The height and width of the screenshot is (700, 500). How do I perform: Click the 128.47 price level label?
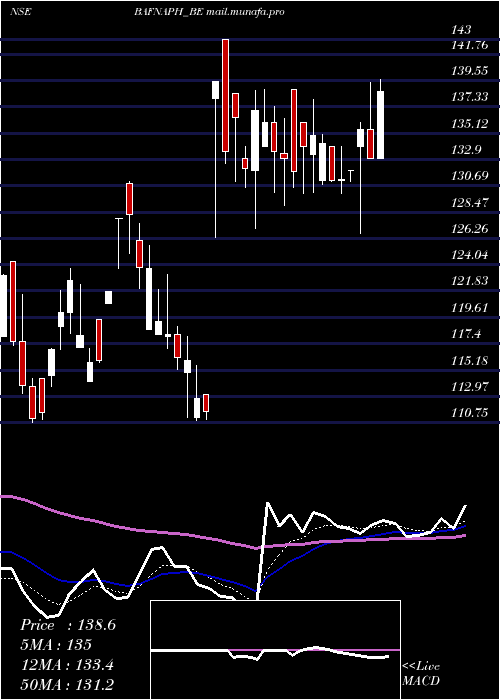tap(469, 203)
